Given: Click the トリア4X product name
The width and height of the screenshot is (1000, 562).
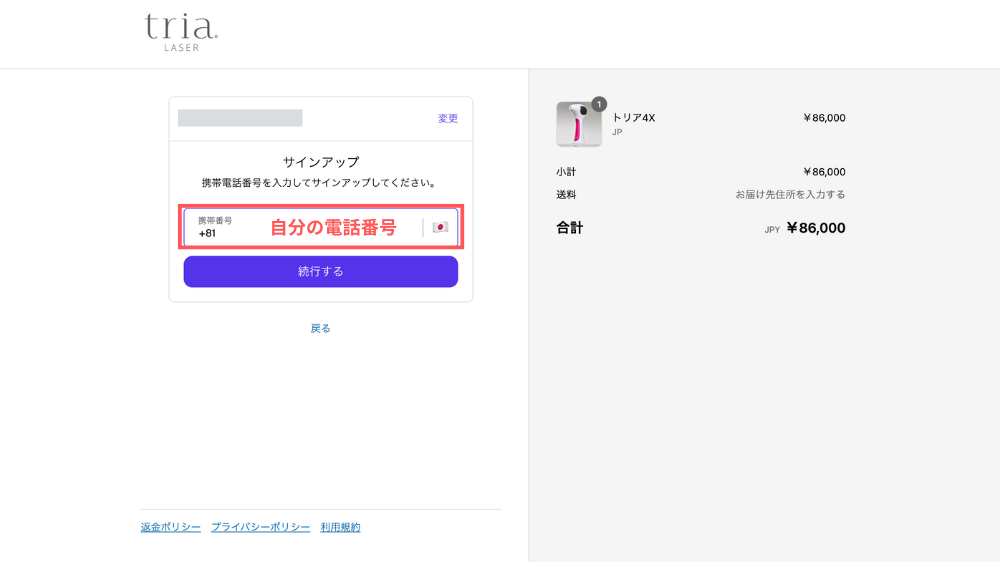Looking at the screenshot, I should tap(633, 118).
